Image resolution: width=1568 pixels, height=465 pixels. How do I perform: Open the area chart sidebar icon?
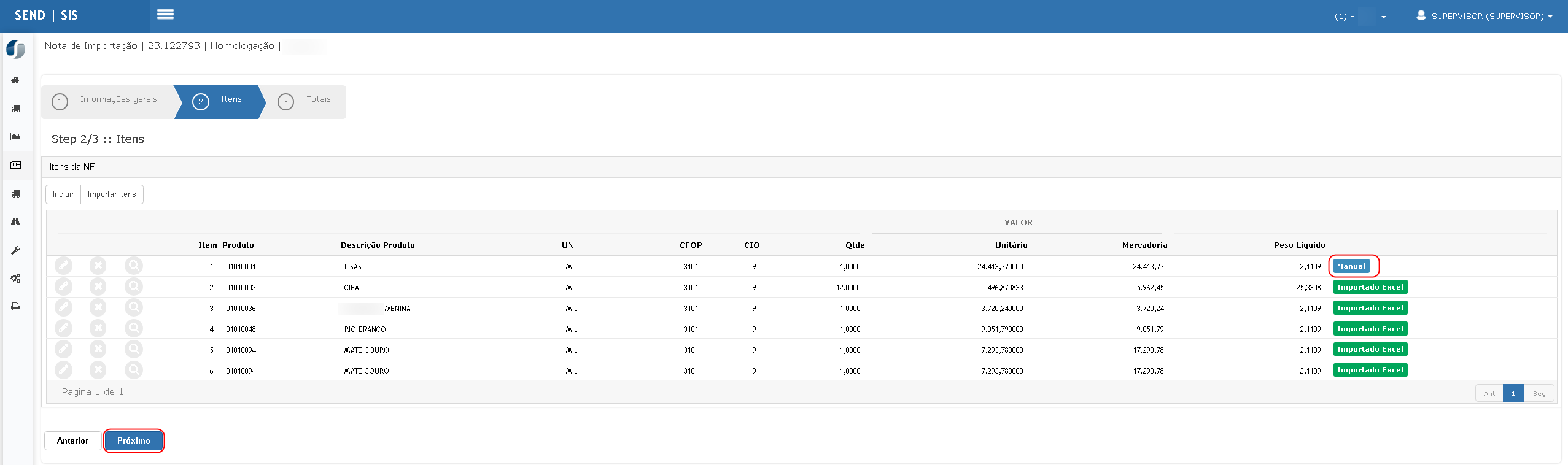click(x=15, y=137)
